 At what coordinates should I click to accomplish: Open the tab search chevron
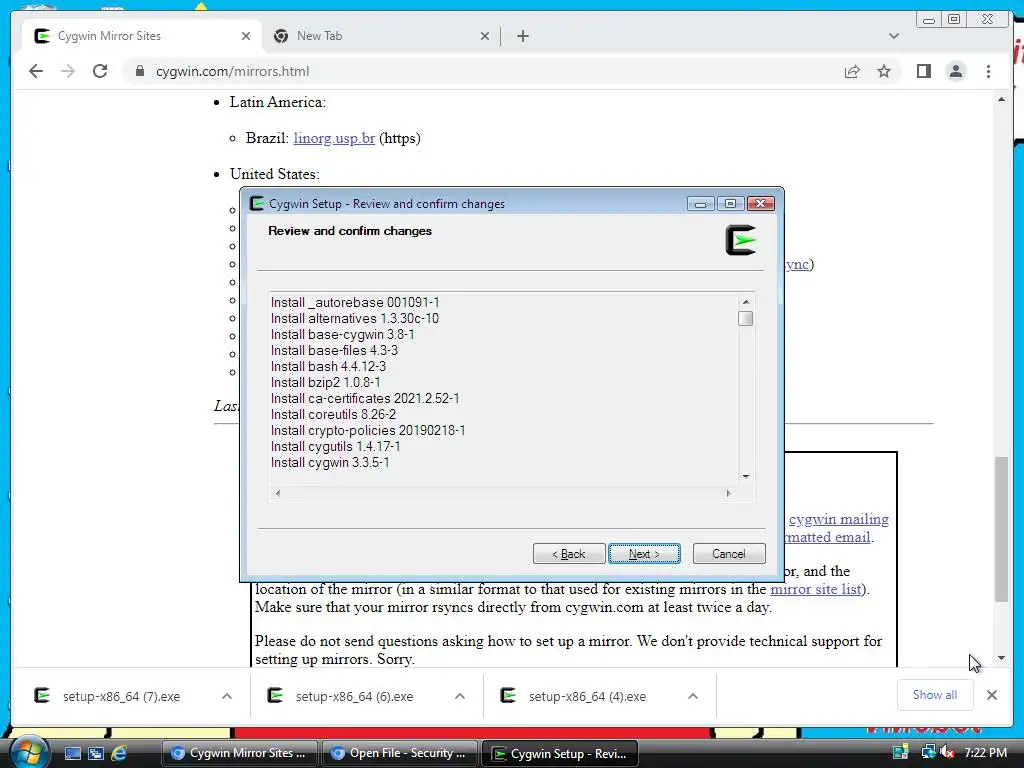point(893,36)
